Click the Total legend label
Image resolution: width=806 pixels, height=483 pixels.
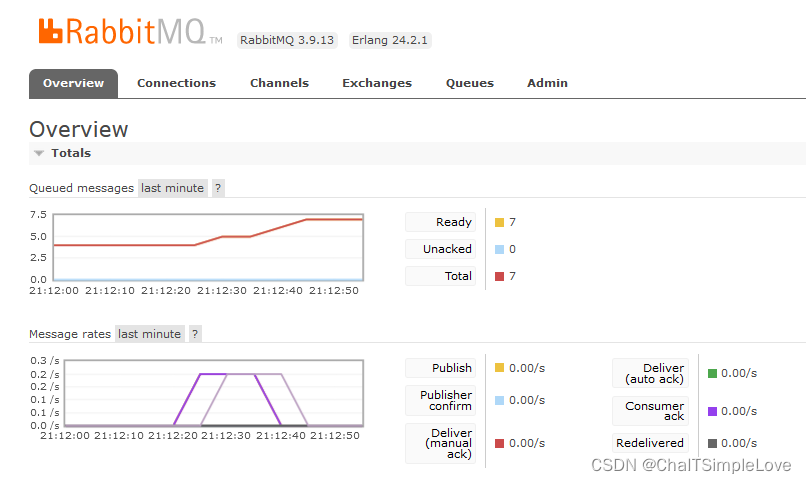pos(441,276)
